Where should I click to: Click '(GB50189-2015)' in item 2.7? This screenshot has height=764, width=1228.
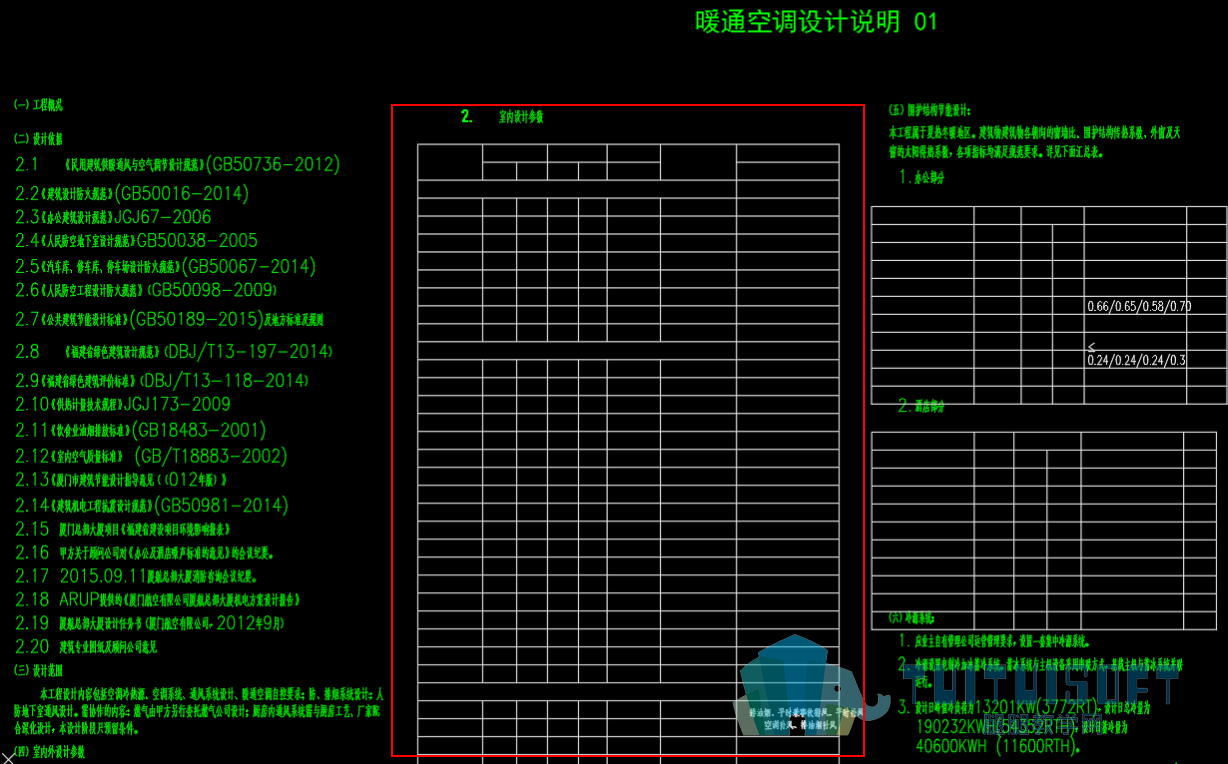coord(195,319)
